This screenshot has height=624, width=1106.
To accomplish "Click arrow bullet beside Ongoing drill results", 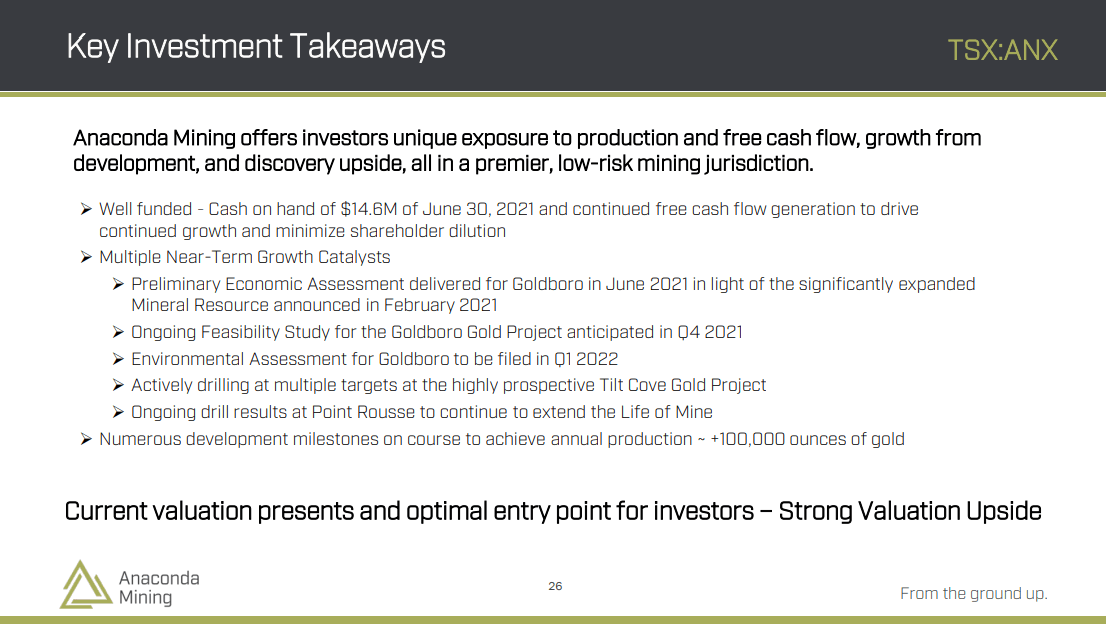I will pyautogui.click(x=118, y=412).
